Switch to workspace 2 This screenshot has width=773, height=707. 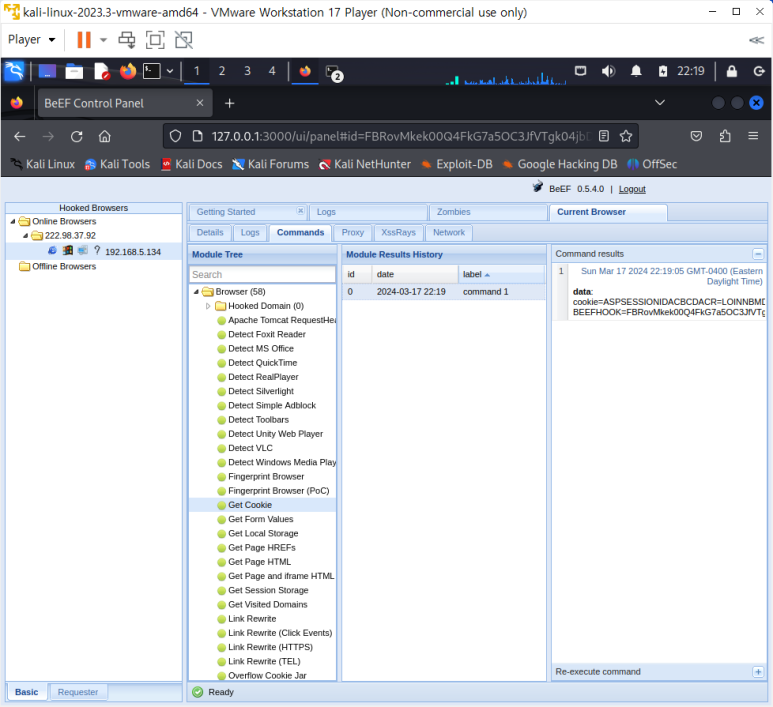(x=222, y=71)
